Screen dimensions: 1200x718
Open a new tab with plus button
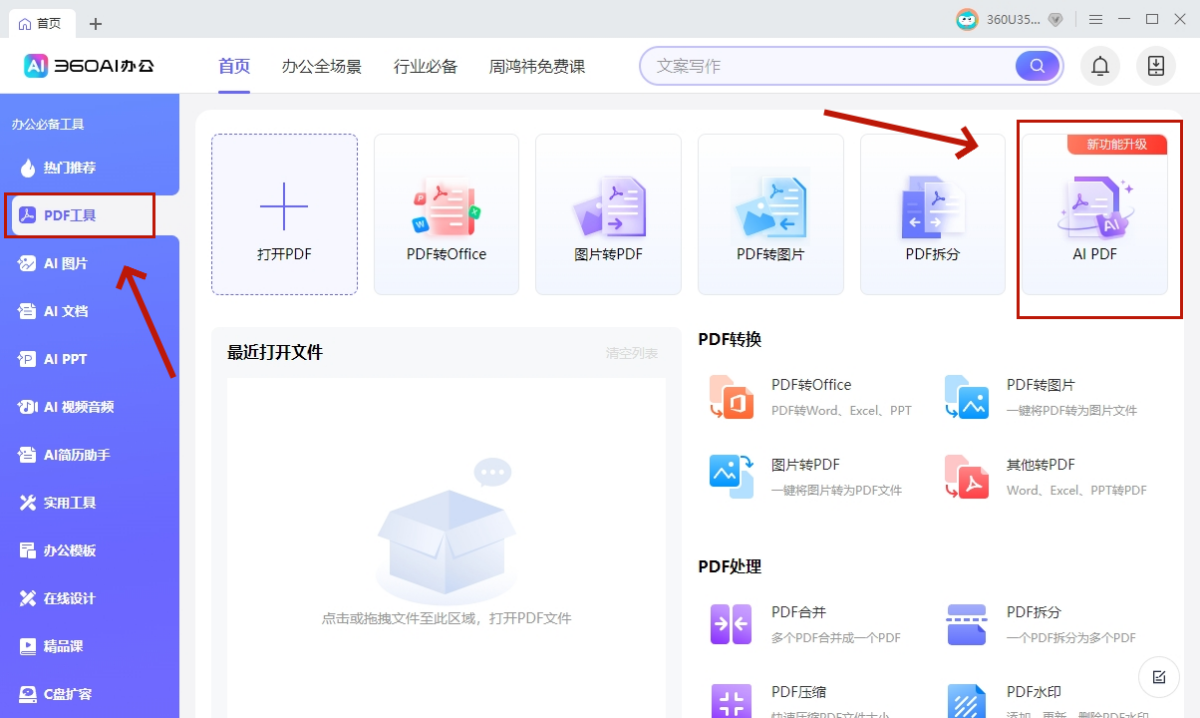[x=95, y=23]
